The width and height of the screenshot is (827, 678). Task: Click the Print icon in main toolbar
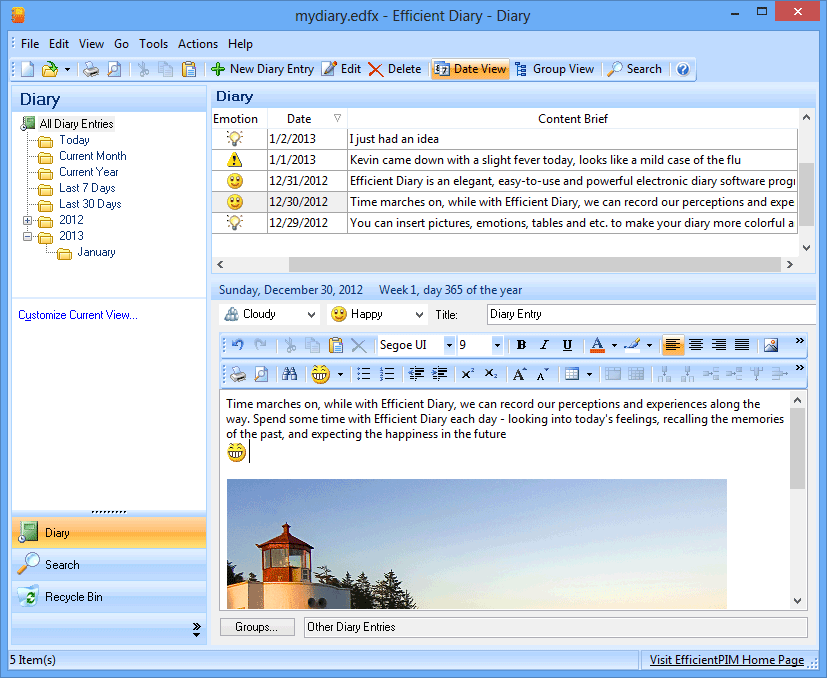(91, 69)
